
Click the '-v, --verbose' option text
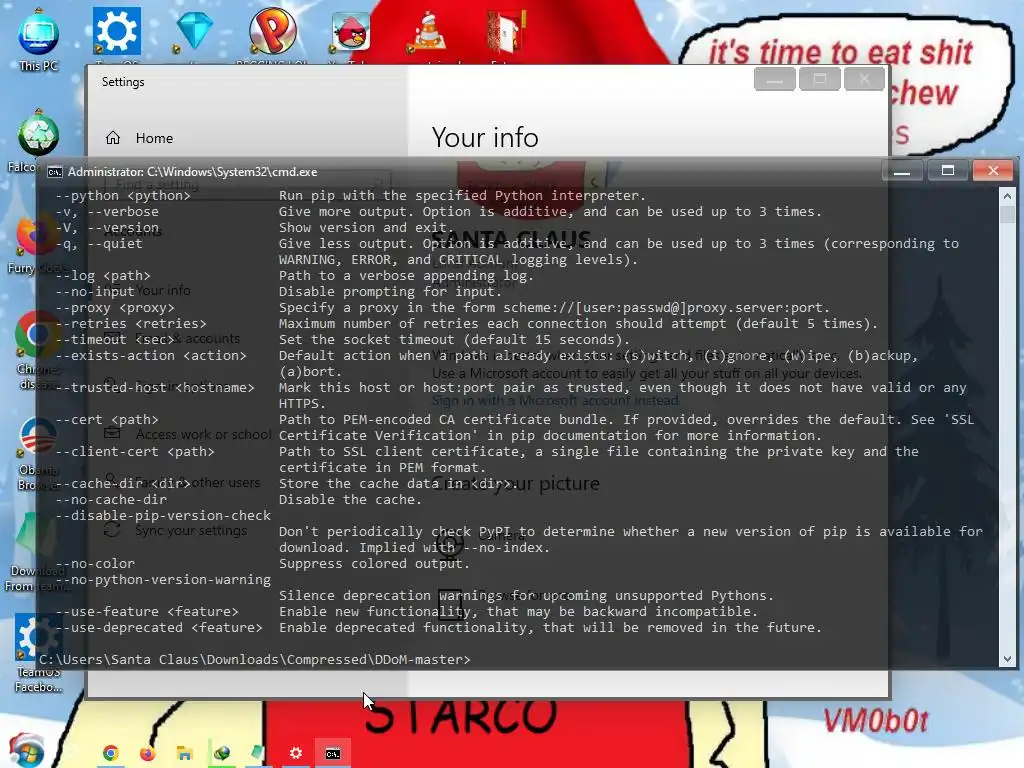pos(107,212)
